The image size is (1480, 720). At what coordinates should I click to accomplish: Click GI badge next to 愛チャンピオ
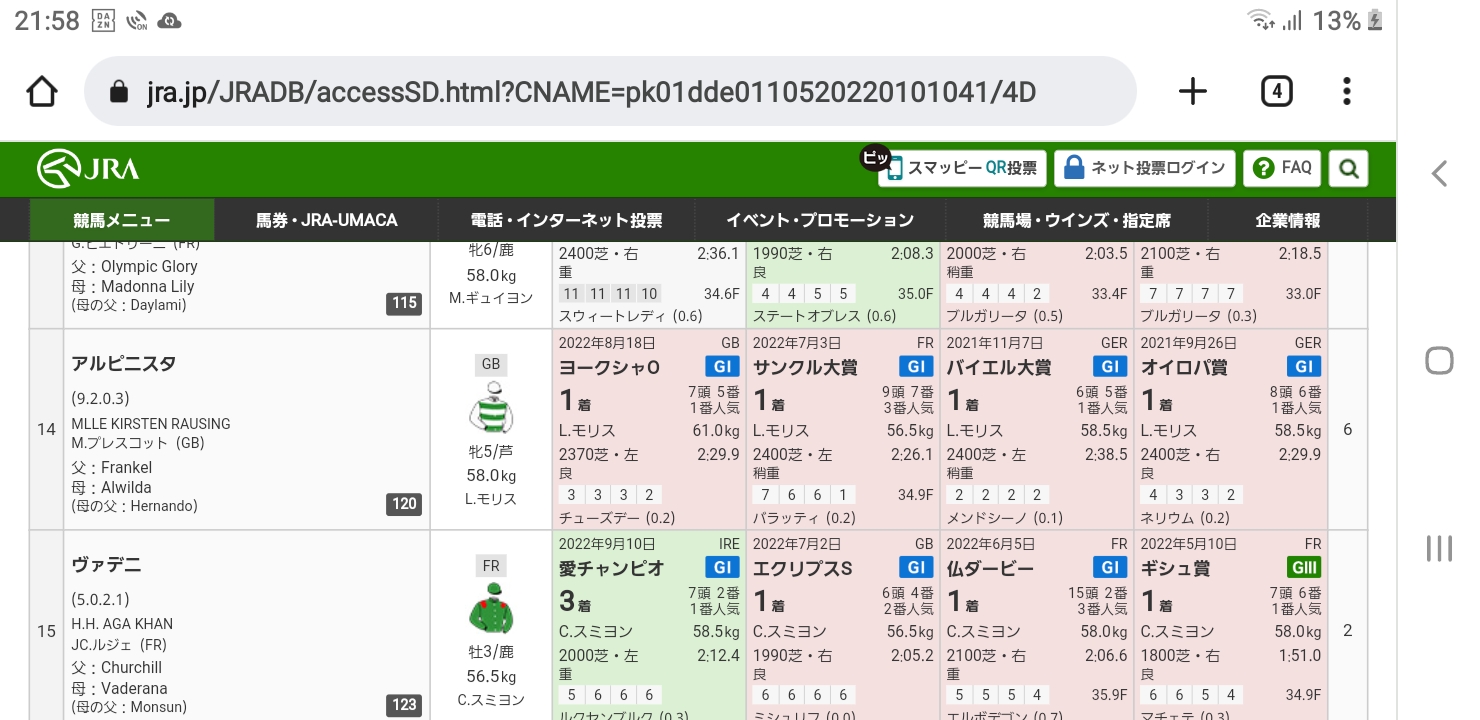tap(722, 568)
